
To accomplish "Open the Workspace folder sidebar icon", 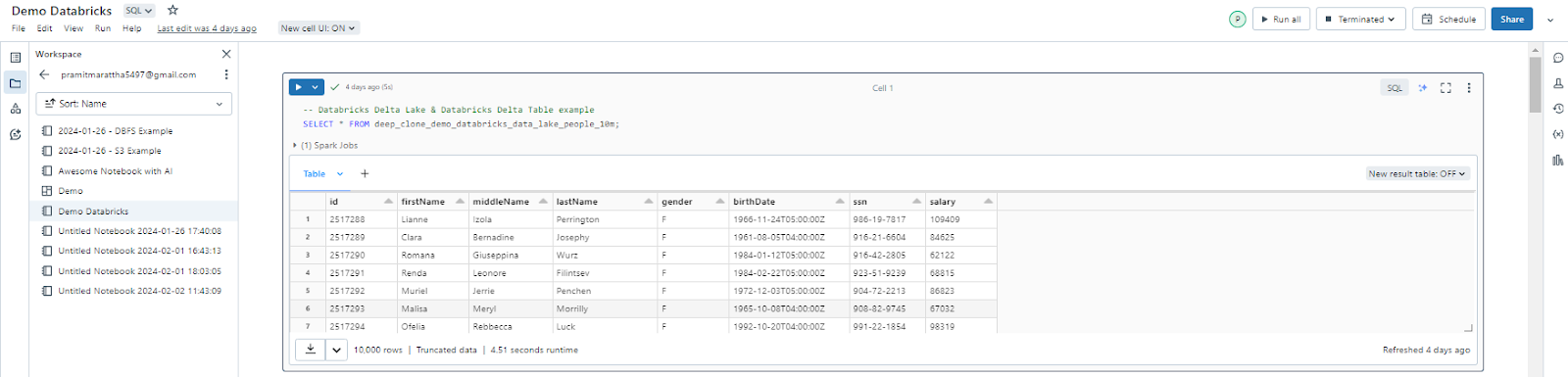I will tap(15, 83).
